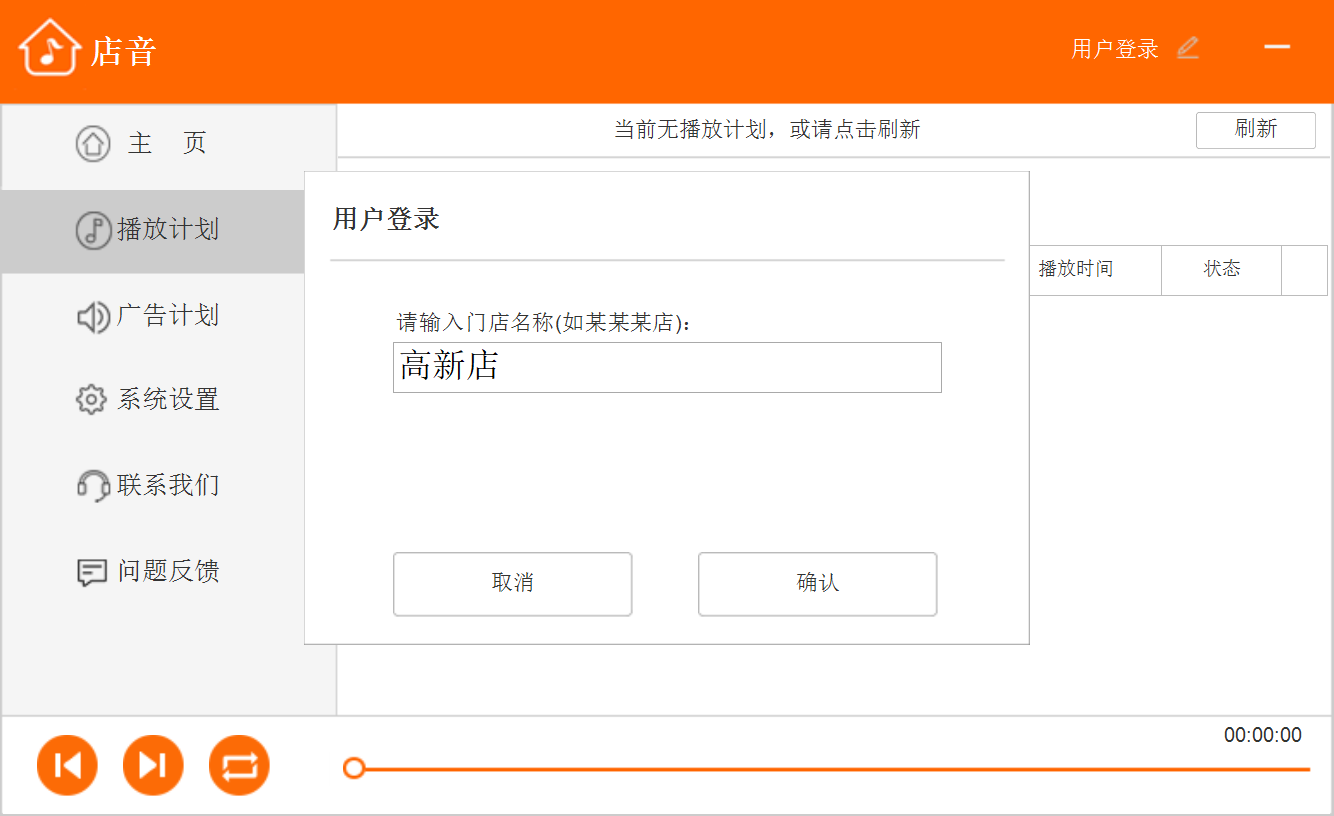The image size is (1334, 816).
Task: Click 确认 in the login dialog
Action: 818,584
